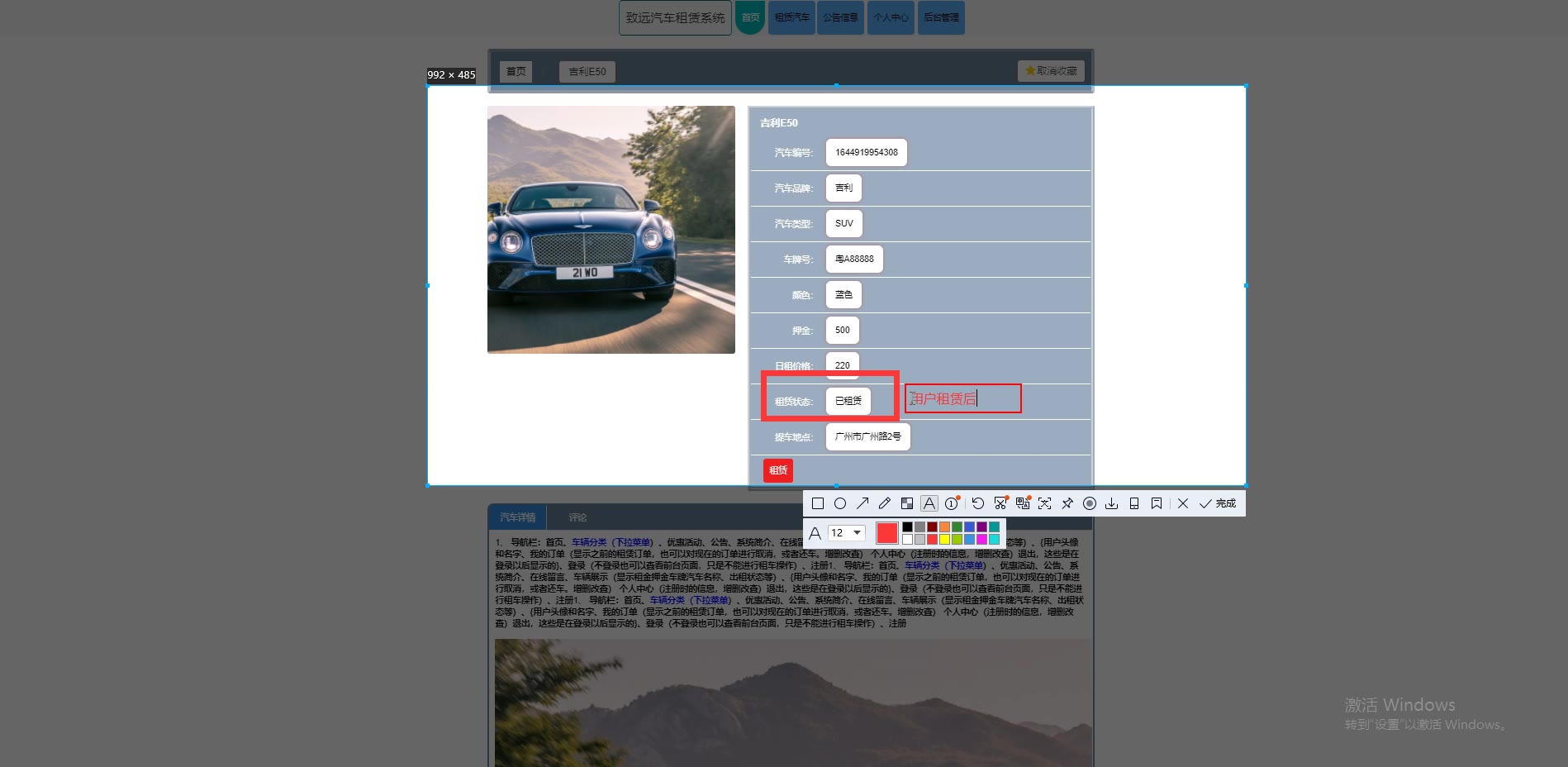
Task: Open font size 12 dropdown
Action: pos(847,533)
